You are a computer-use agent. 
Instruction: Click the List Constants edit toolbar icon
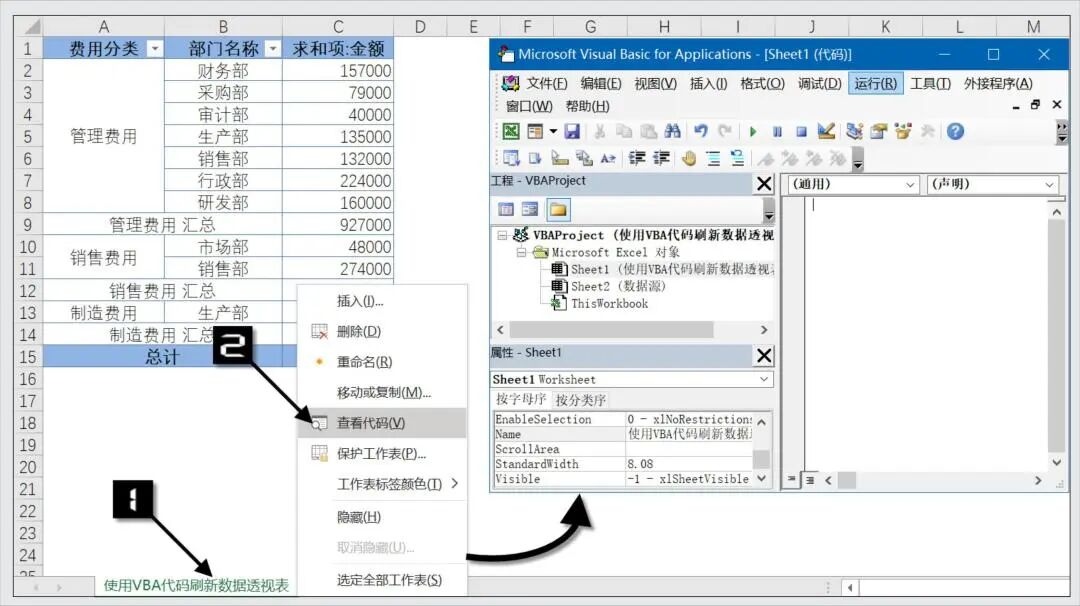tap(535, 158)
